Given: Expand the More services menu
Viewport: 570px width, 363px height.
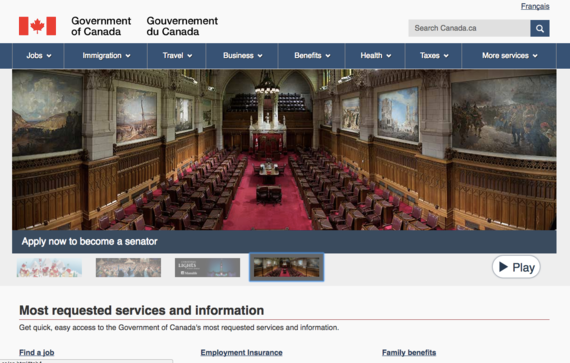Looking at the screenshot, I should click(x=509, y=56).
